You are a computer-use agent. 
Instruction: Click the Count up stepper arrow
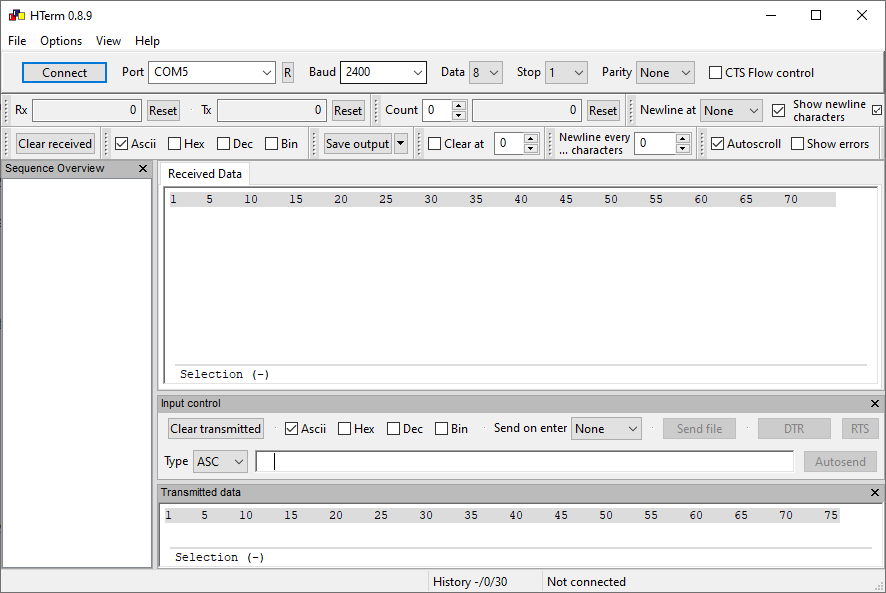point(458,105)
